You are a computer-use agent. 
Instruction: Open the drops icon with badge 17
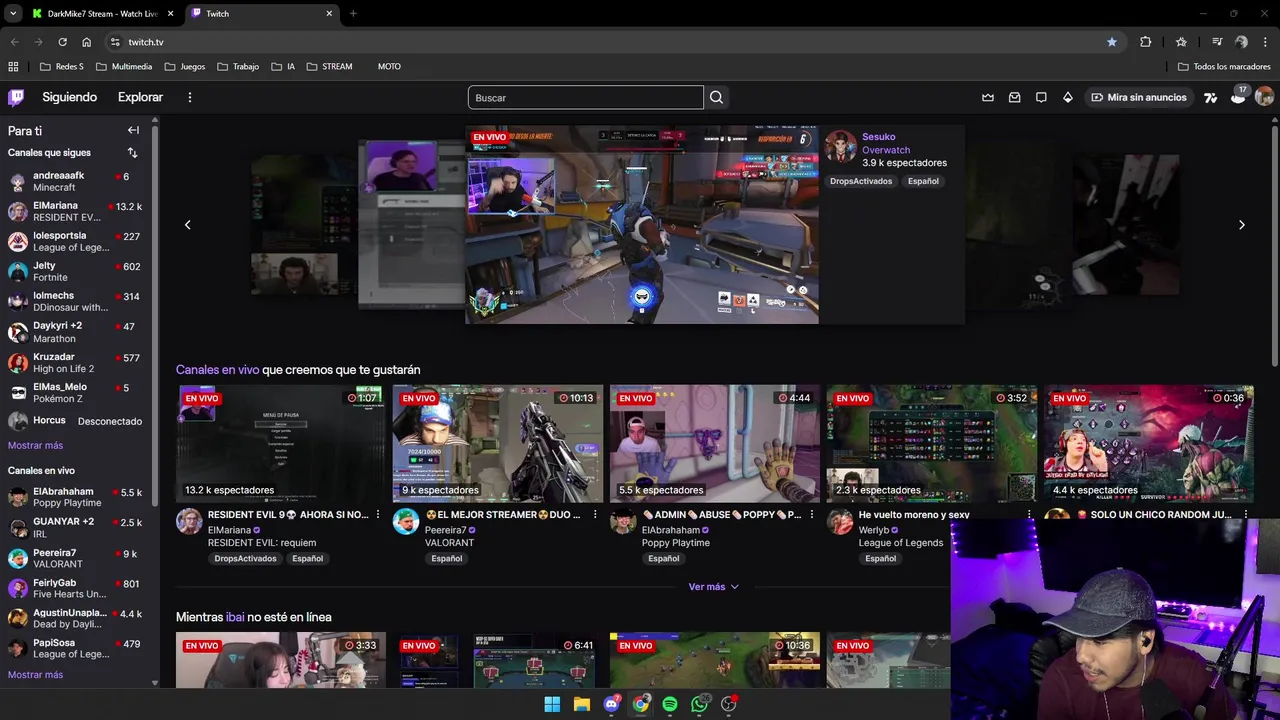tap(1238, 96)
